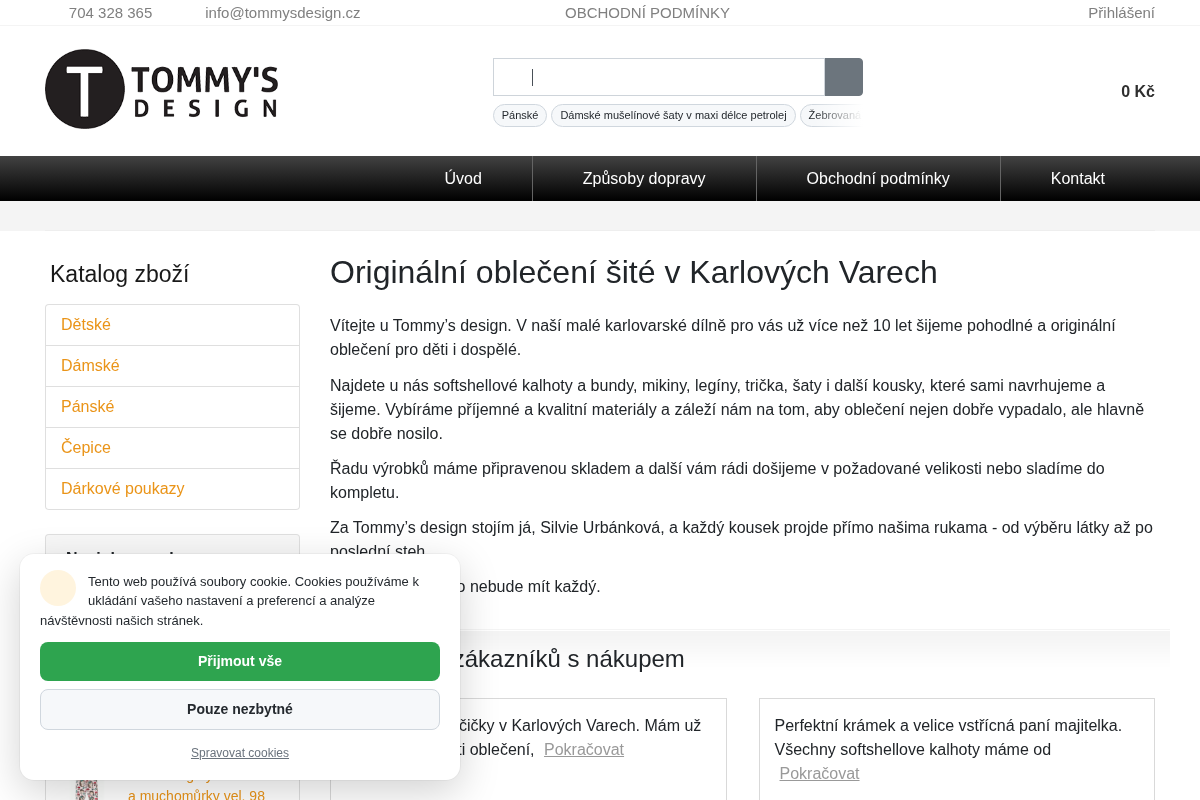Open the Spravovat cookies link

click(240, 753)
